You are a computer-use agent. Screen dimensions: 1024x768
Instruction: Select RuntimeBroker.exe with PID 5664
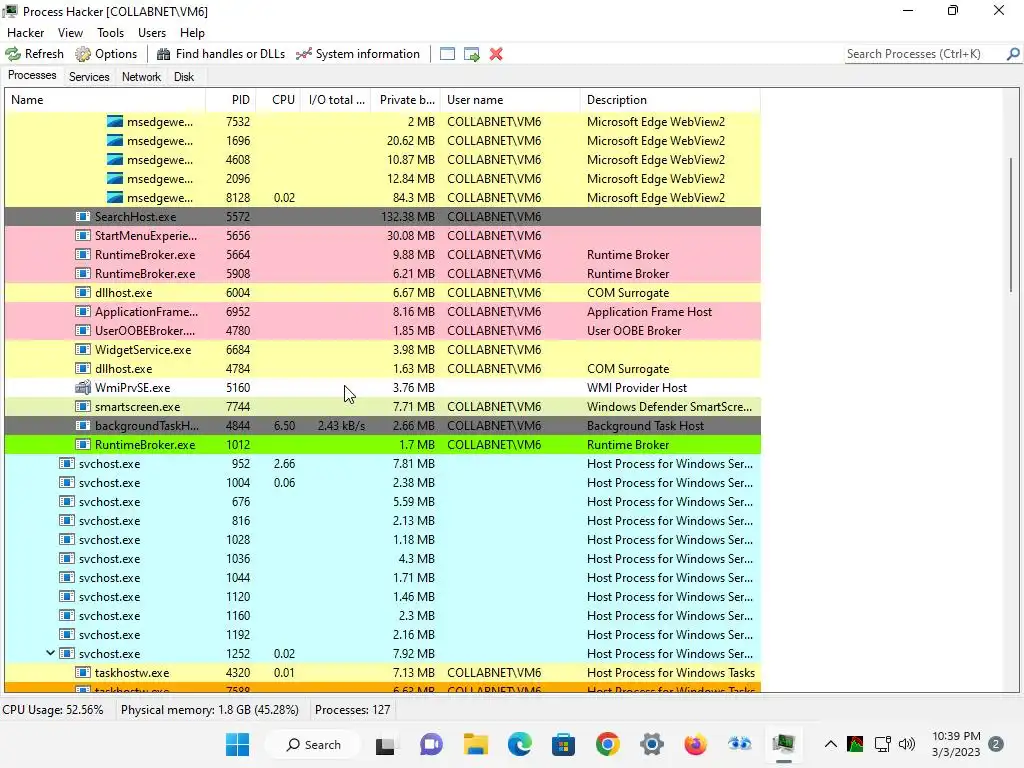[383, 255]
